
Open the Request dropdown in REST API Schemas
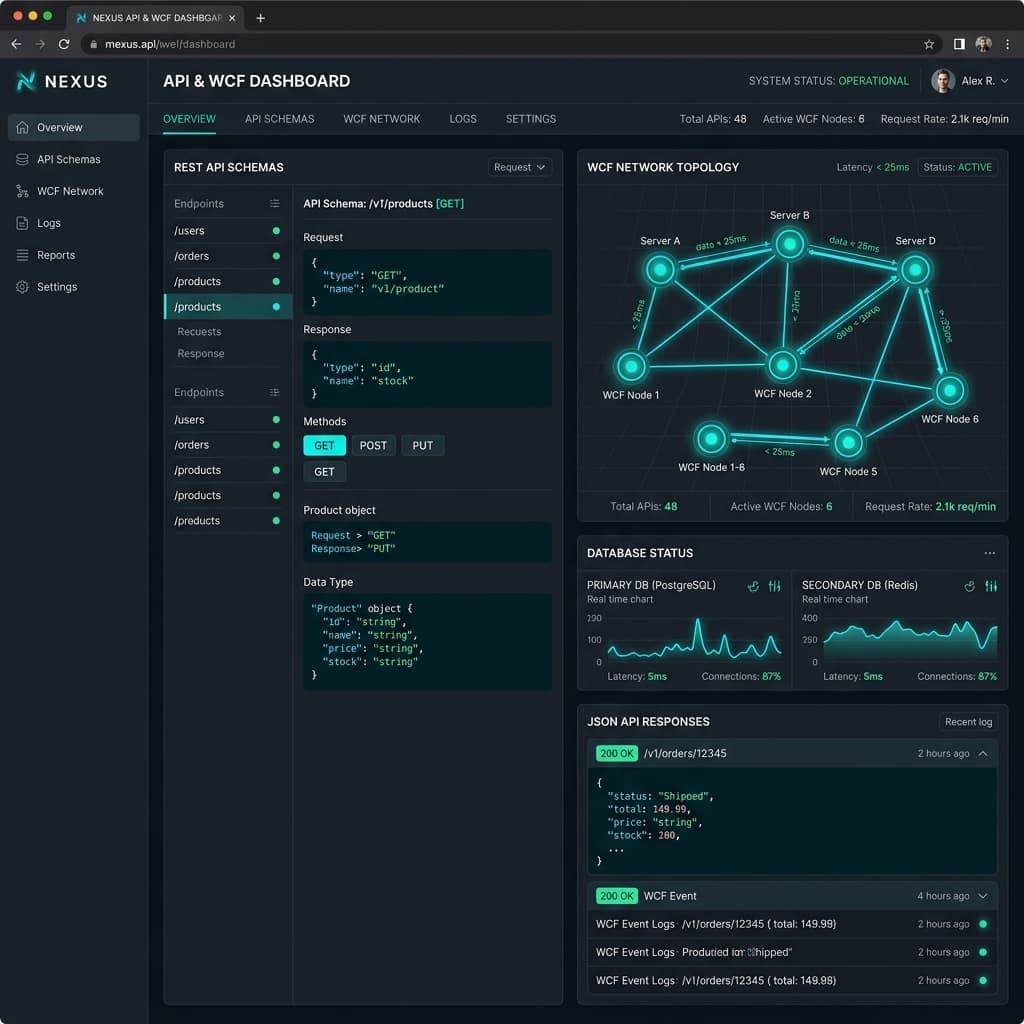[519, 167]
